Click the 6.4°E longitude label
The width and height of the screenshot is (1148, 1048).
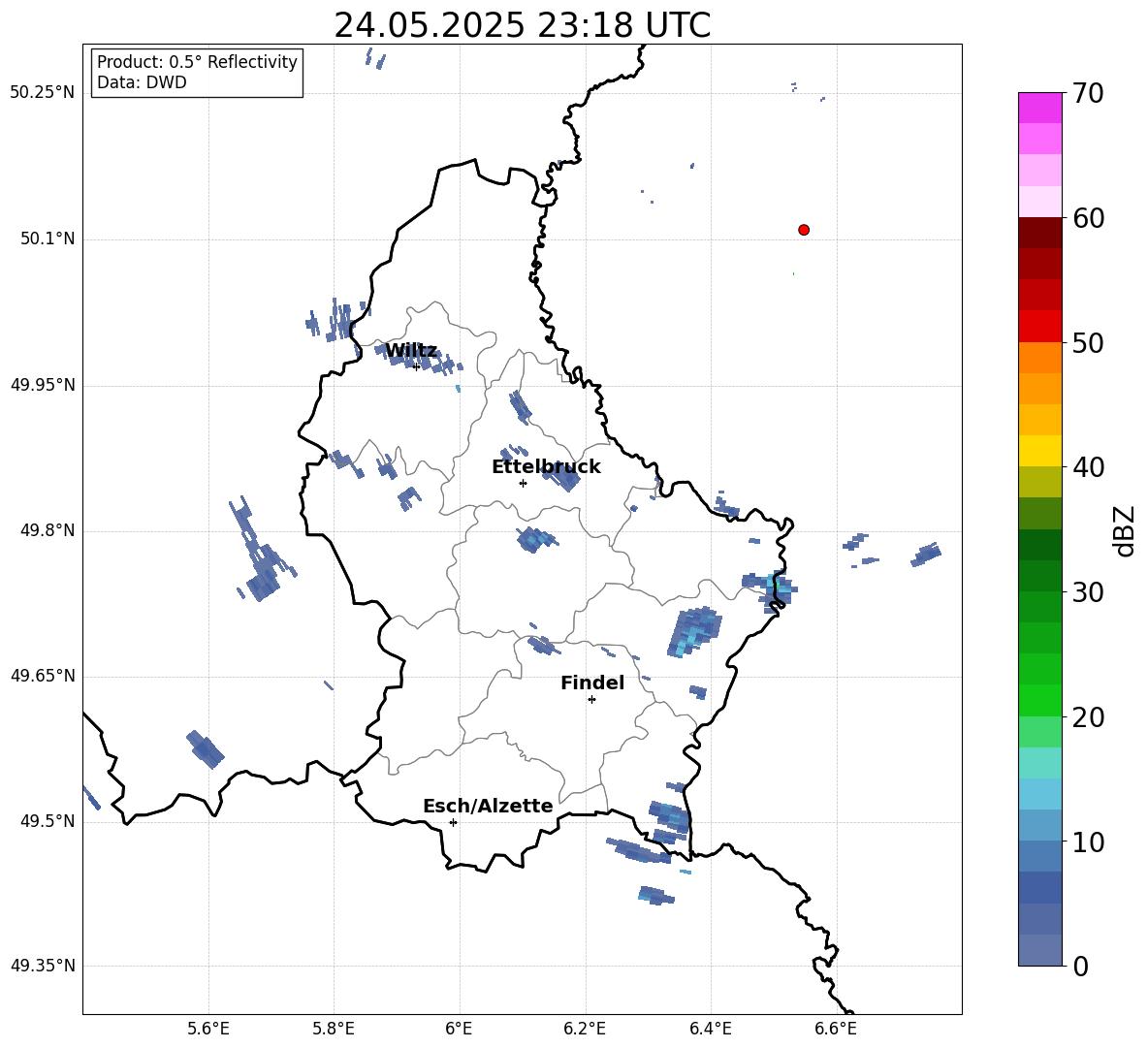click(x=710, y=1029)
